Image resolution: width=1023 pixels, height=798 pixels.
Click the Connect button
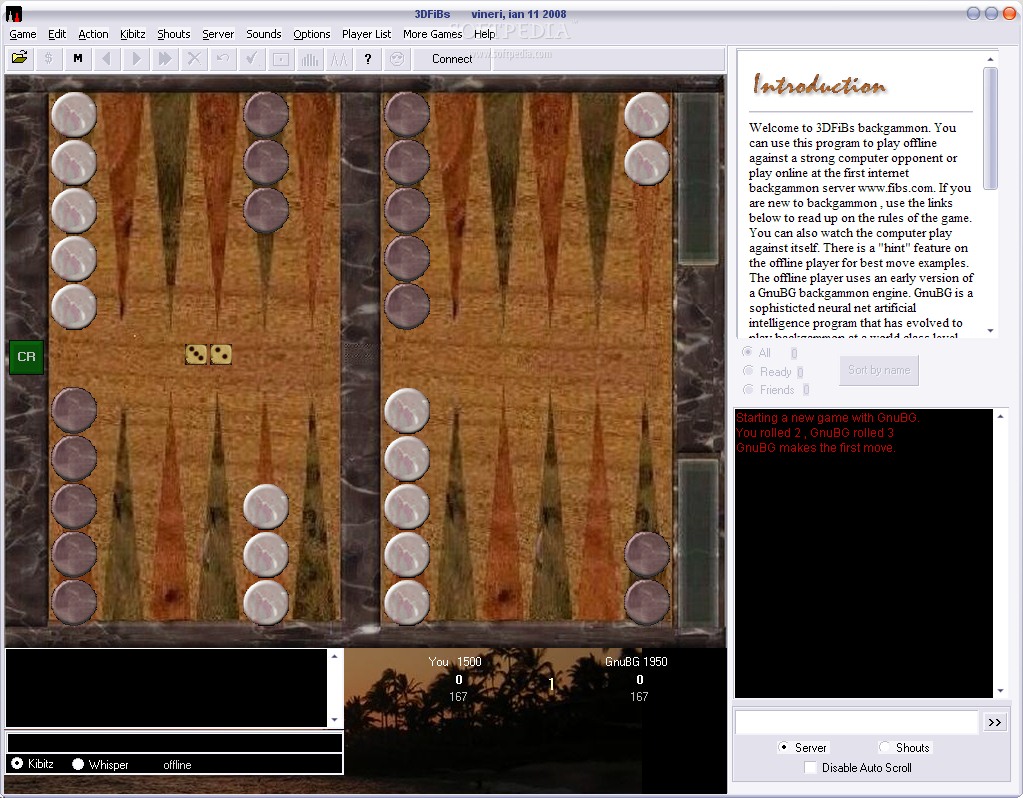451,59
